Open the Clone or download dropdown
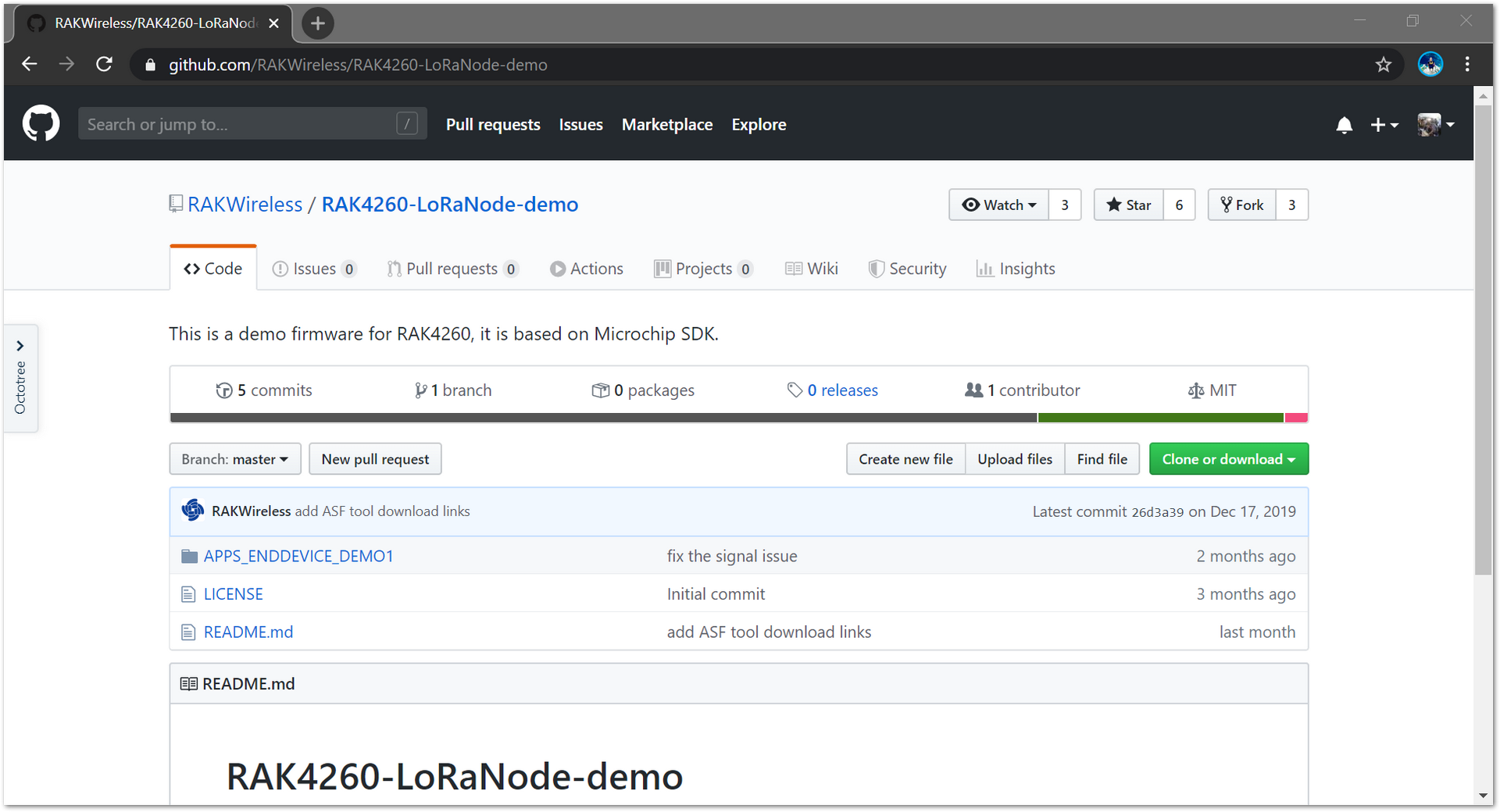Image resolution: width=1500 pixels, height=812 pixels. [x=1229, y=459]
